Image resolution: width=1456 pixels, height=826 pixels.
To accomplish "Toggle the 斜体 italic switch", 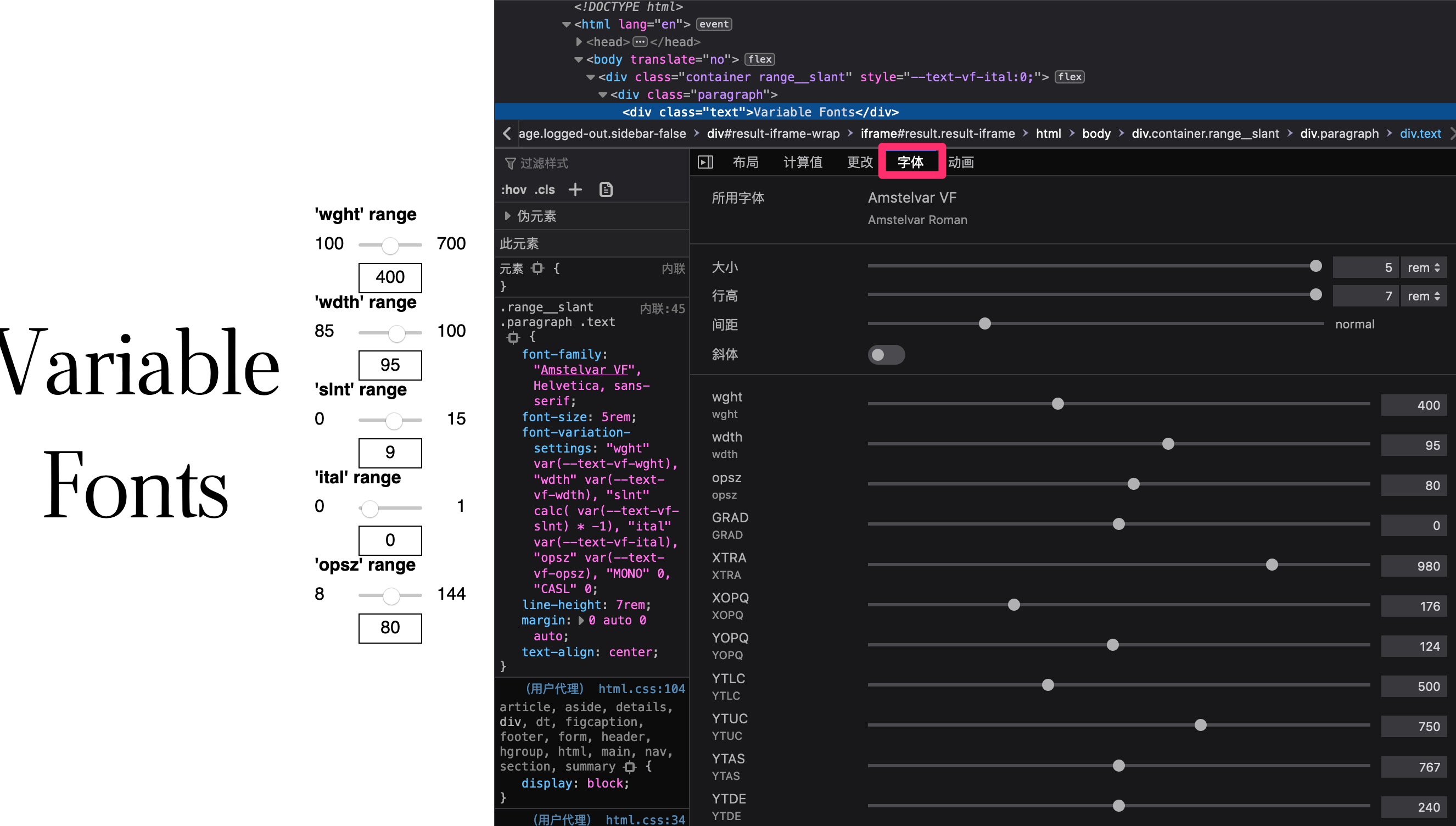I will pos(886,355).
